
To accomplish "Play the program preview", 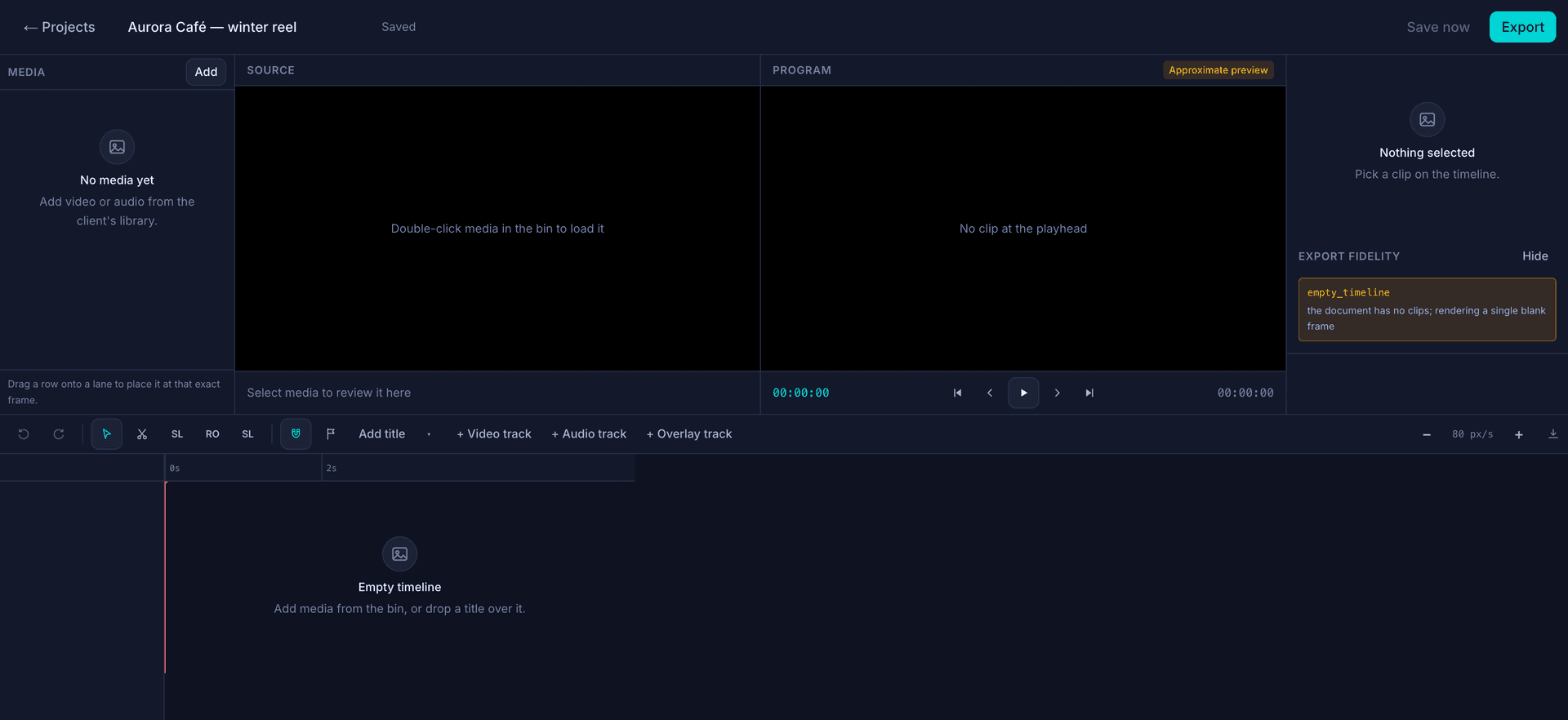I will coord(1023,393).
